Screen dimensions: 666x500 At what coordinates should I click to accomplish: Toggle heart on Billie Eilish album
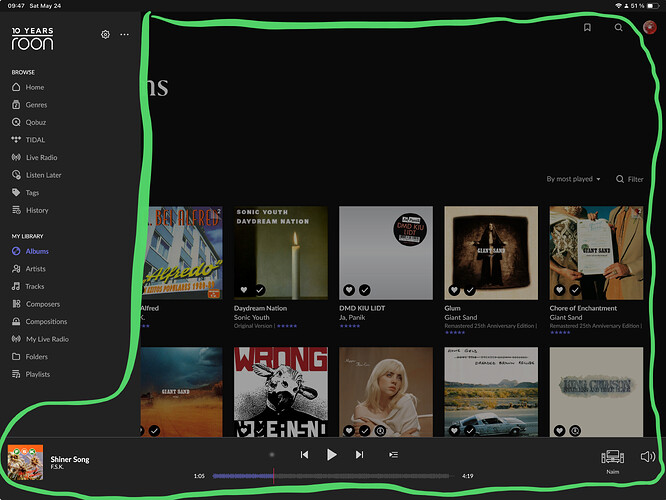[x=349, y=431]
